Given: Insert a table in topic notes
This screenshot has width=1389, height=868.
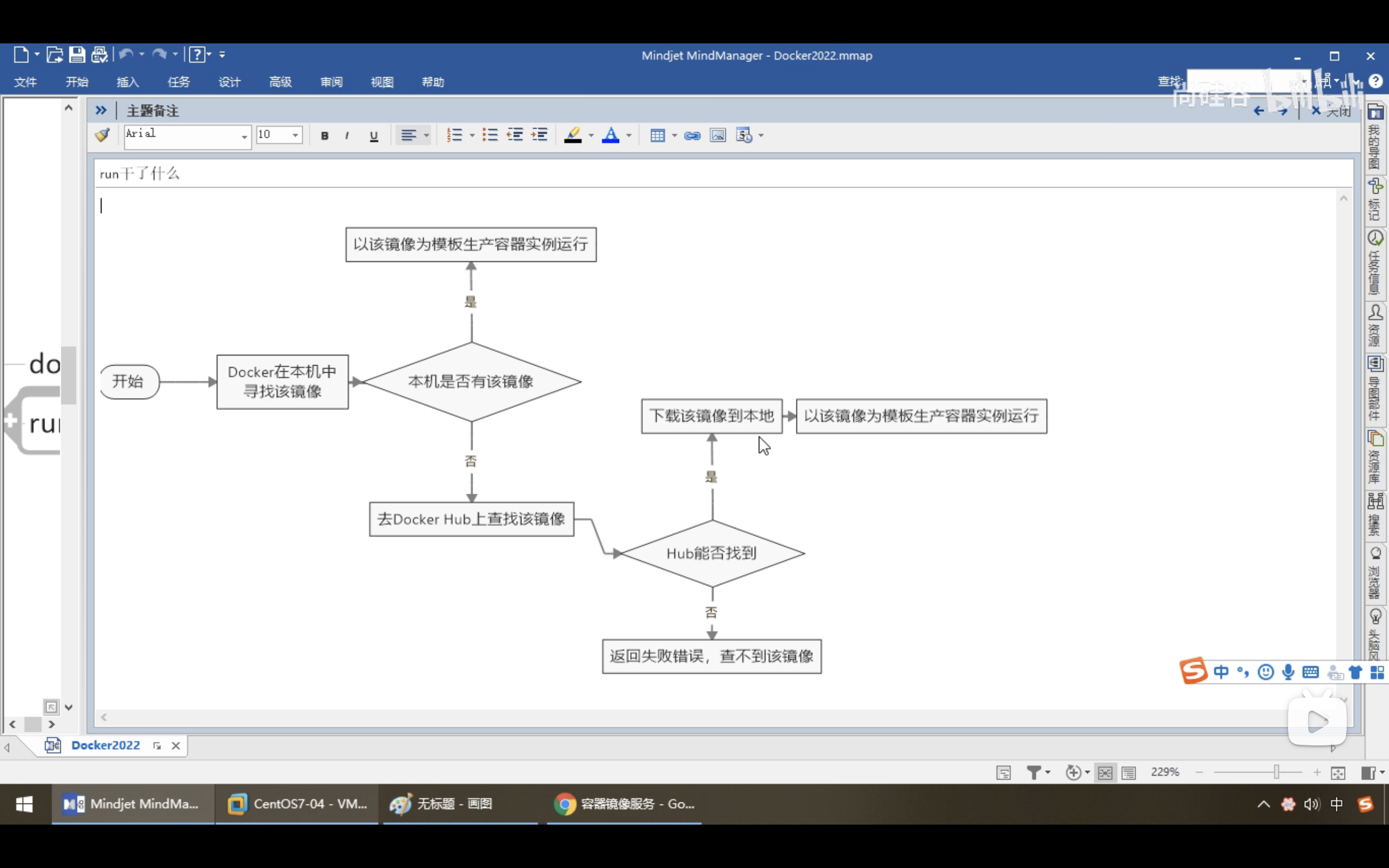Looking at the screenshot, I should click(658, 136).
